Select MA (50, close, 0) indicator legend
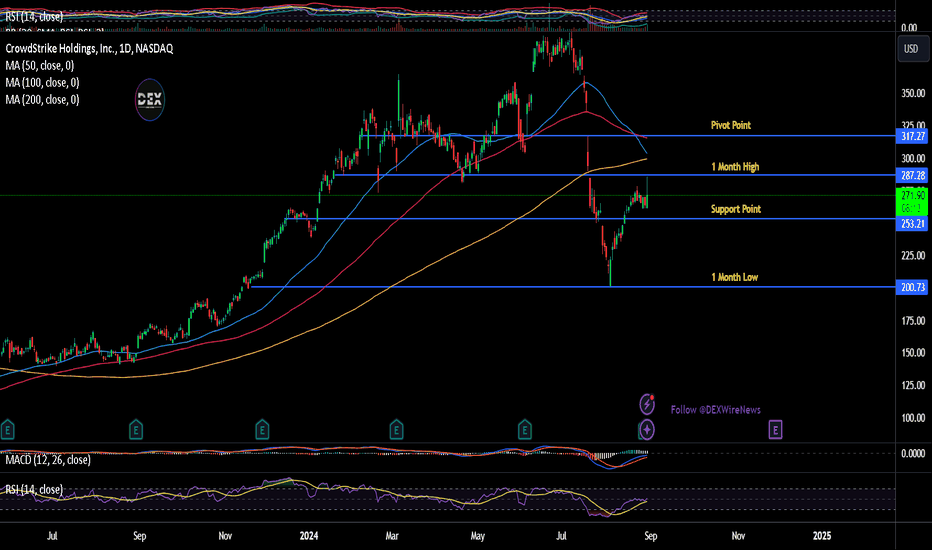 pyautogui.click(x=40, y=66)
